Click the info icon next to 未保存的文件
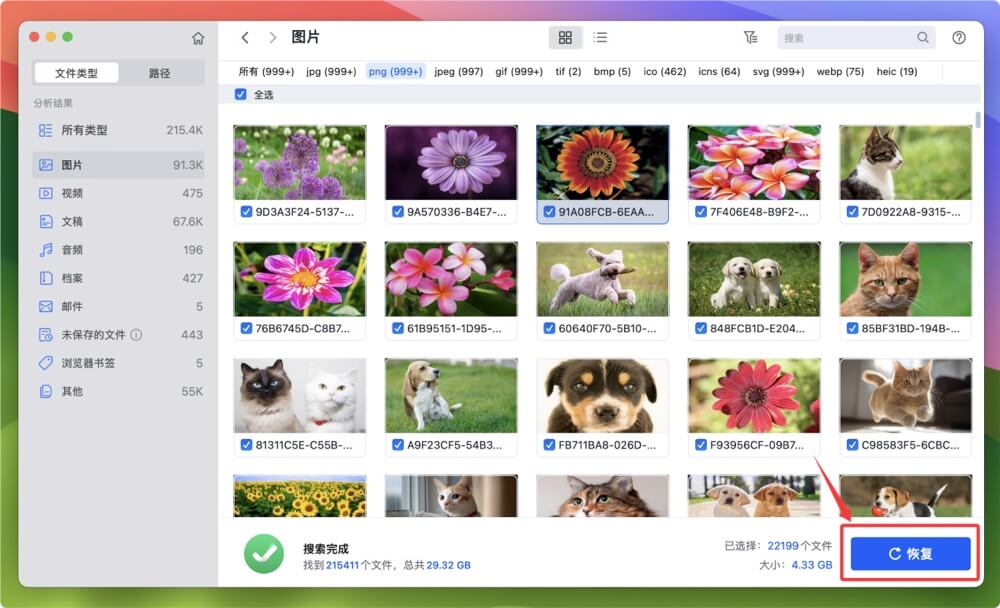1000x608 pixels. (x=137, y=334)
